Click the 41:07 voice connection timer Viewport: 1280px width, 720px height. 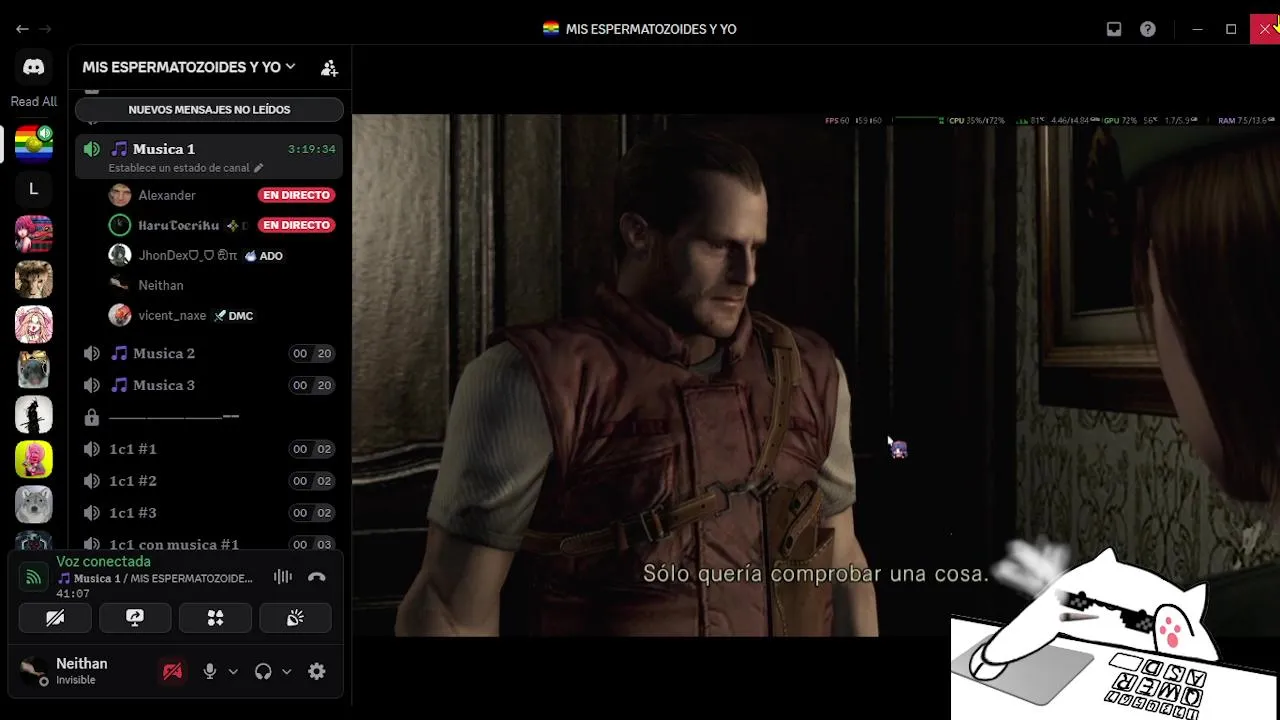73,594
